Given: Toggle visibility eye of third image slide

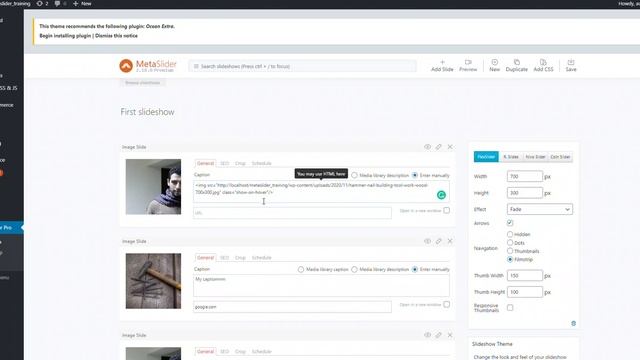Looking at the screenshot, I should pyautogui.click(x=427, y=335).
